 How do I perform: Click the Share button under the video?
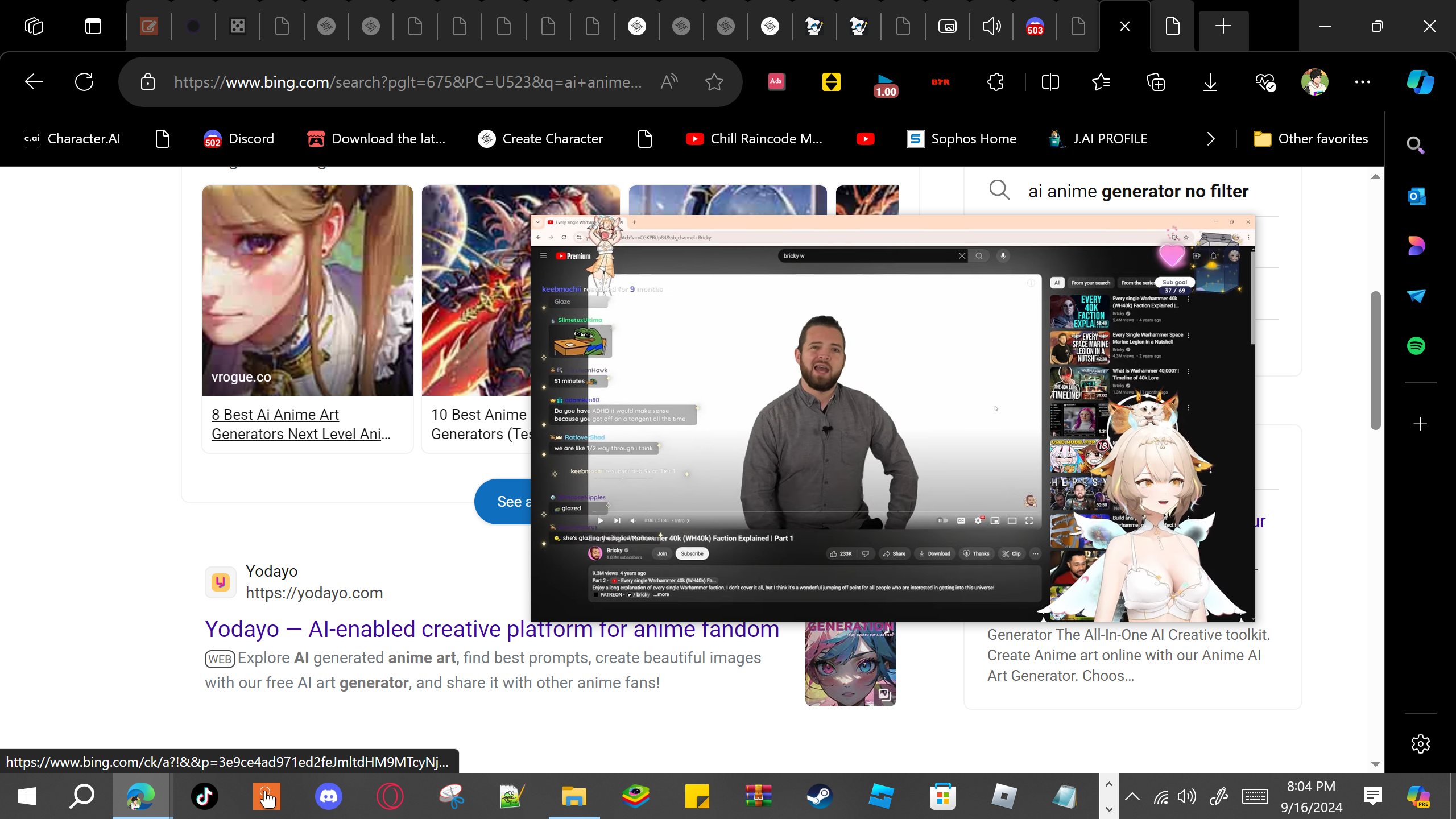[x=894, y=553]
